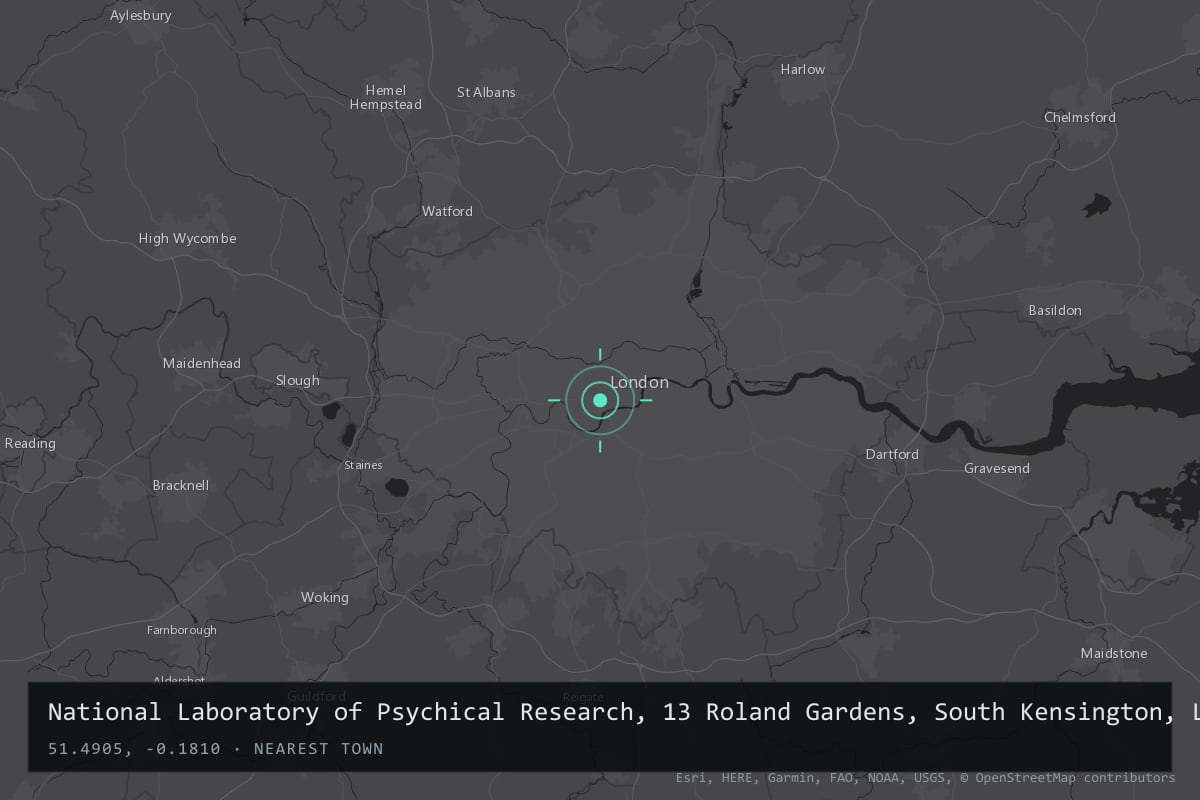Click the High Wycombe label
1200x800 pixels.
pyautogui.click(x=187, y=239)
